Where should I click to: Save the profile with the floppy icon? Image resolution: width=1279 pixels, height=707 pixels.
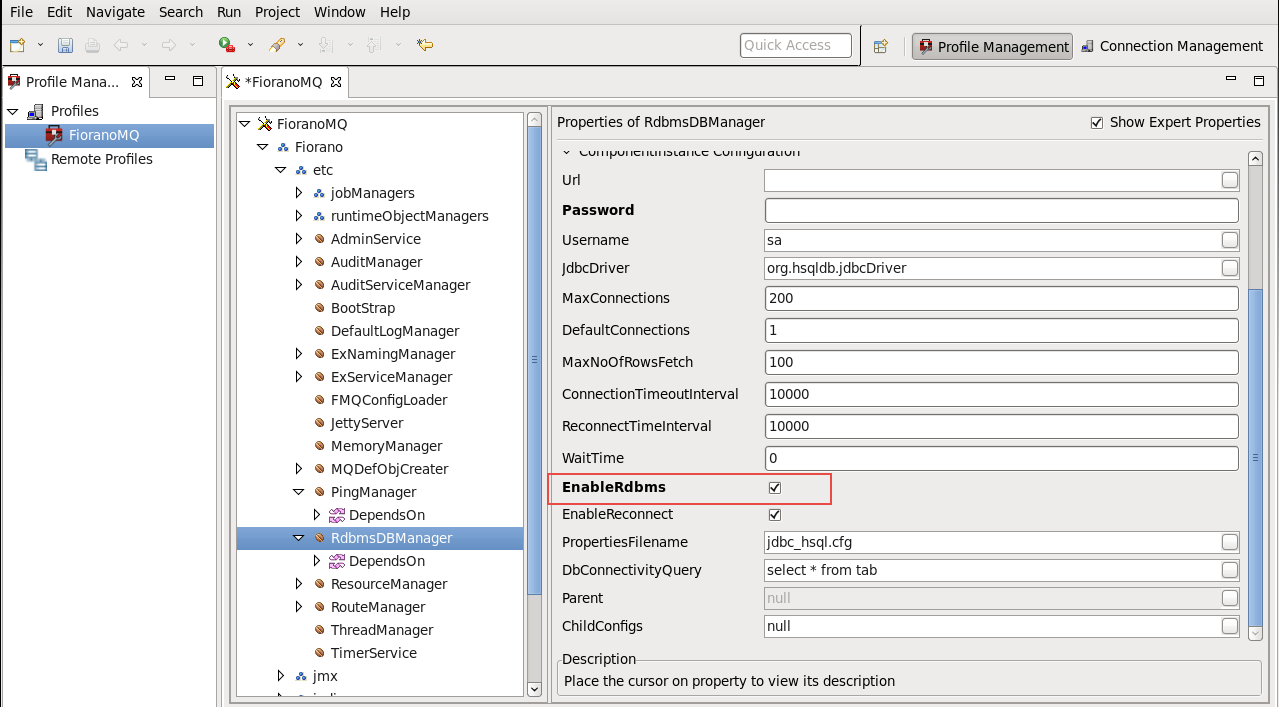[x=65, y=45]
